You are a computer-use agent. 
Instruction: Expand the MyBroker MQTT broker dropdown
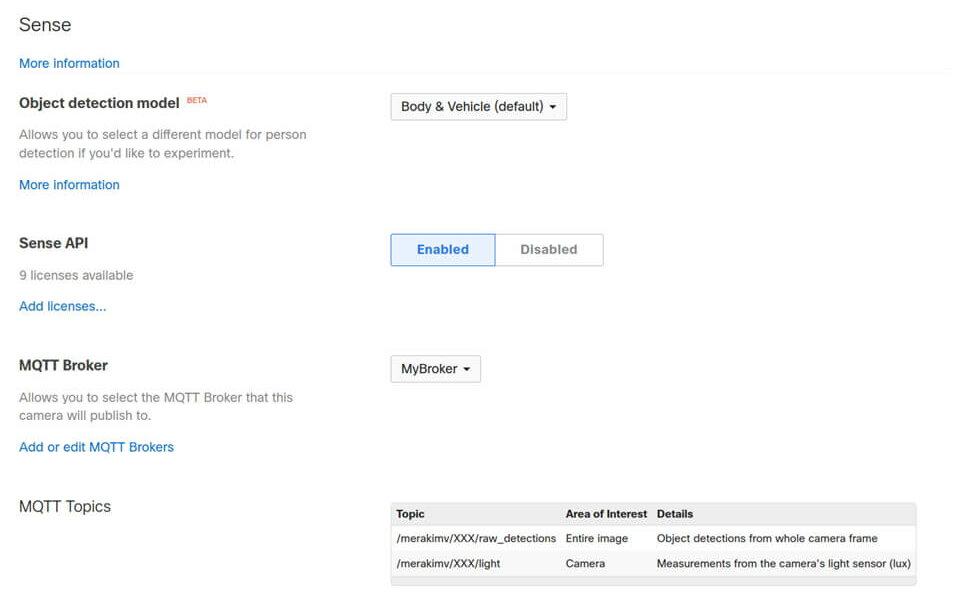click(x=436, y=369)
